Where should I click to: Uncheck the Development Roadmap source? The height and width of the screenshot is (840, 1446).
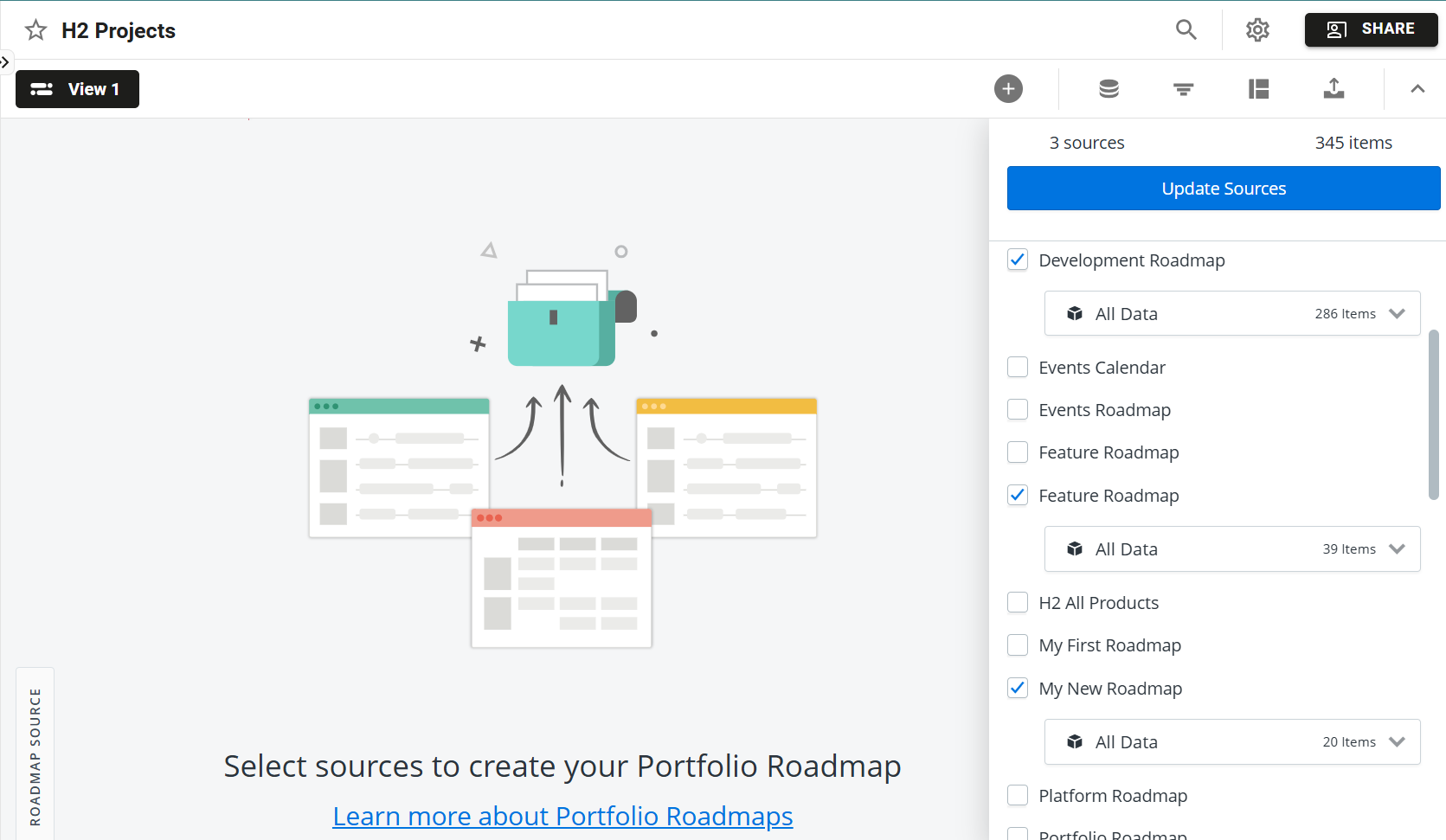tap(1017, 259)
